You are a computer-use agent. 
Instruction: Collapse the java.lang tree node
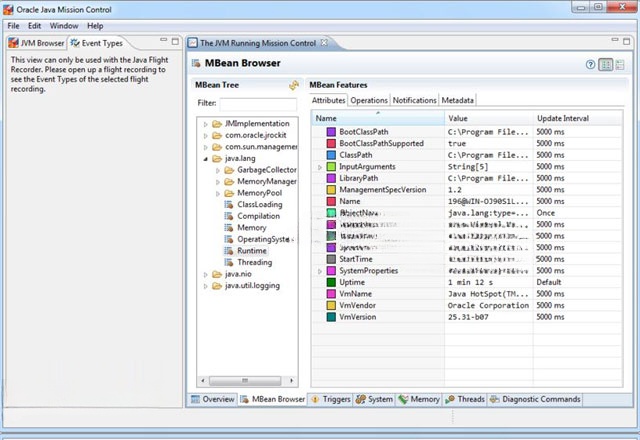tap(206, 159)
